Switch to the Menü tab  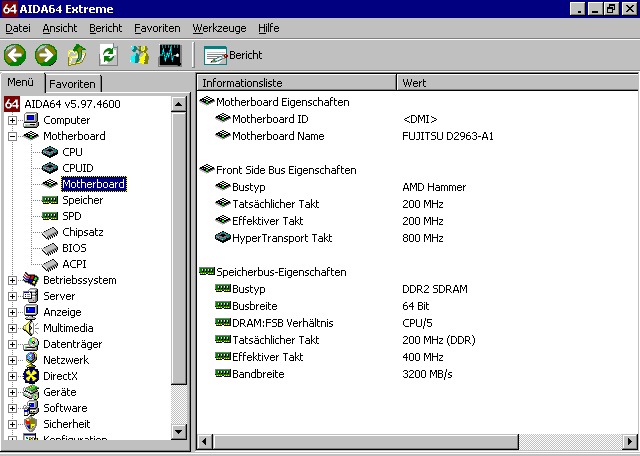click(x=21, y=83)
